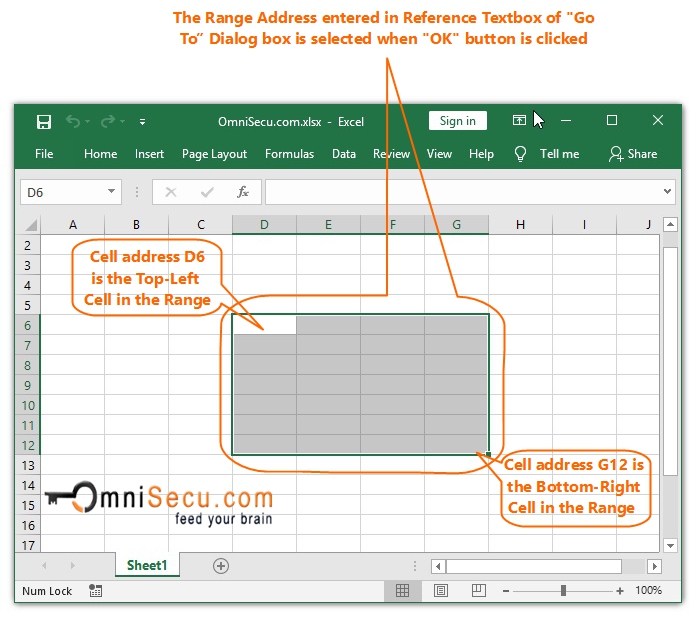This screenshot has height=619, width=696.
Task: Open Ribbon Display Options icon
Action: [x=519, y=120]
